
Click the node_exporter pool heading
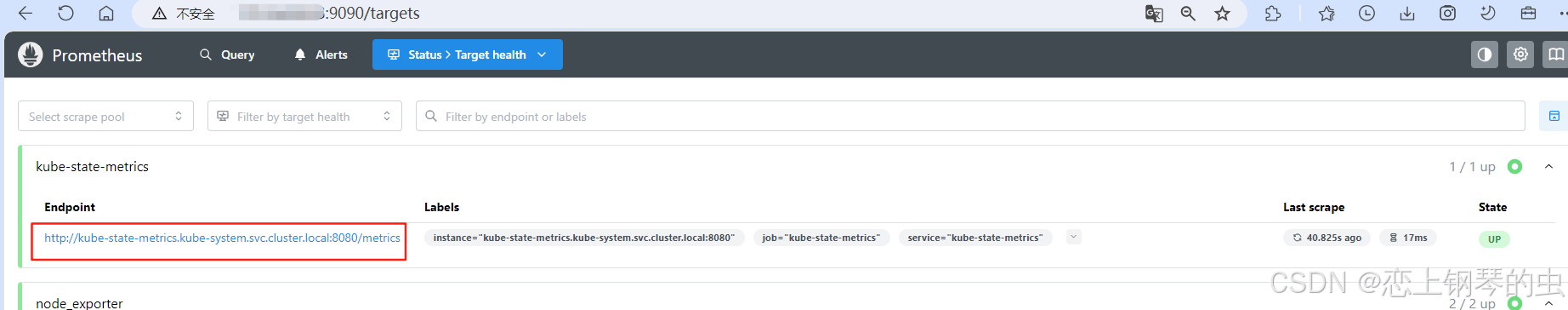pos(79,303)
